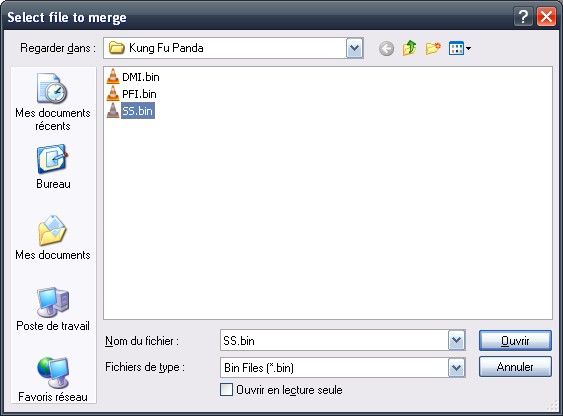
Task: Go to Poste de travail
Action: tap(53, 309)
